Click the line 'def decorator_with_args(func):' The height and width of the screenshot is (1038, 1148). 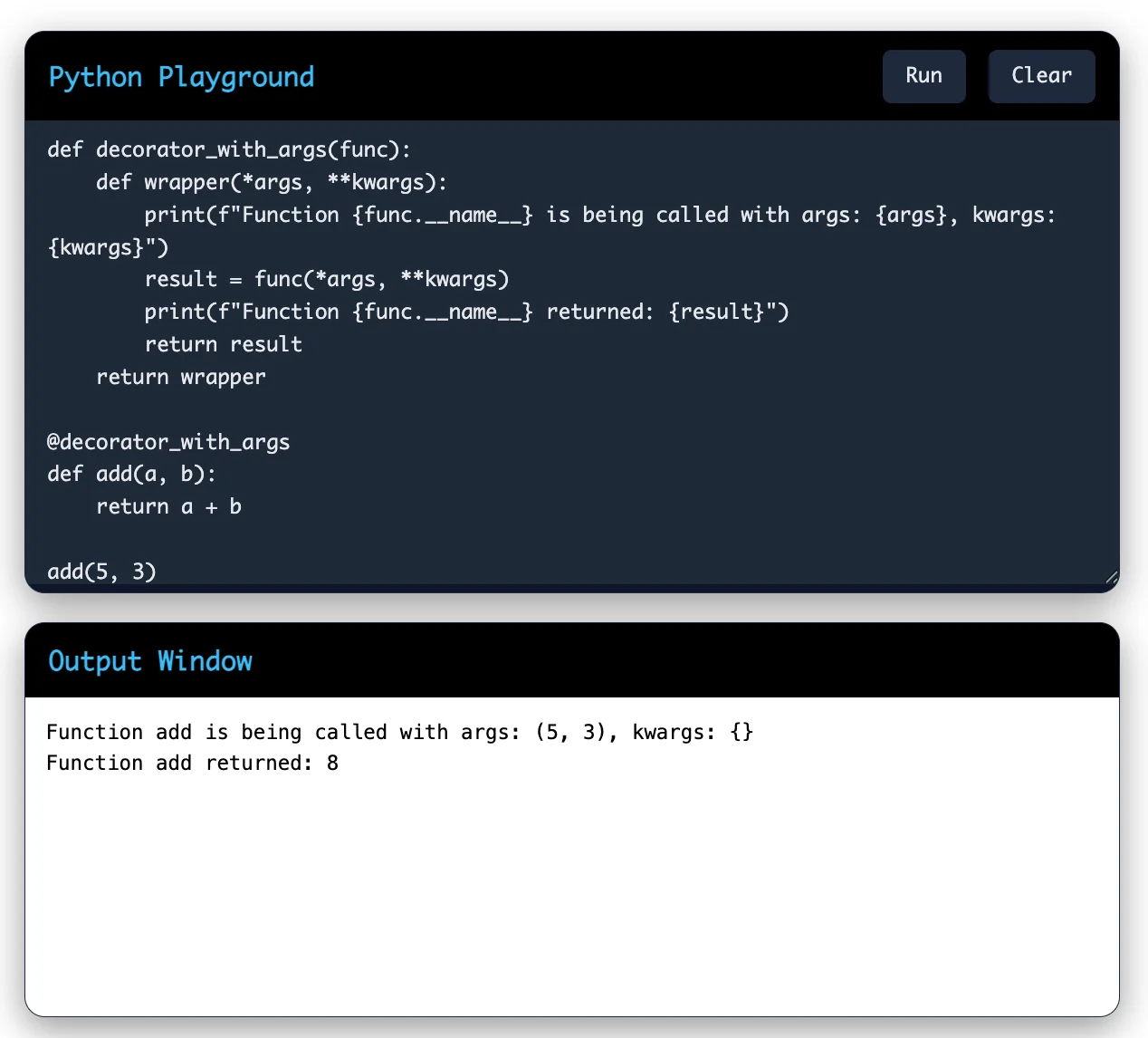pyautogui.click(x=229, y=149)
